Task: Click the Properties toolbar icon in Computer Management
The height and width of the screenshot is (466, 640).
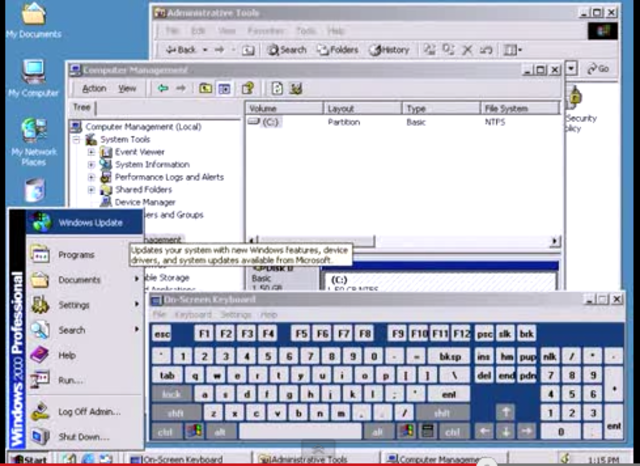Action: [x=248, y=88]
